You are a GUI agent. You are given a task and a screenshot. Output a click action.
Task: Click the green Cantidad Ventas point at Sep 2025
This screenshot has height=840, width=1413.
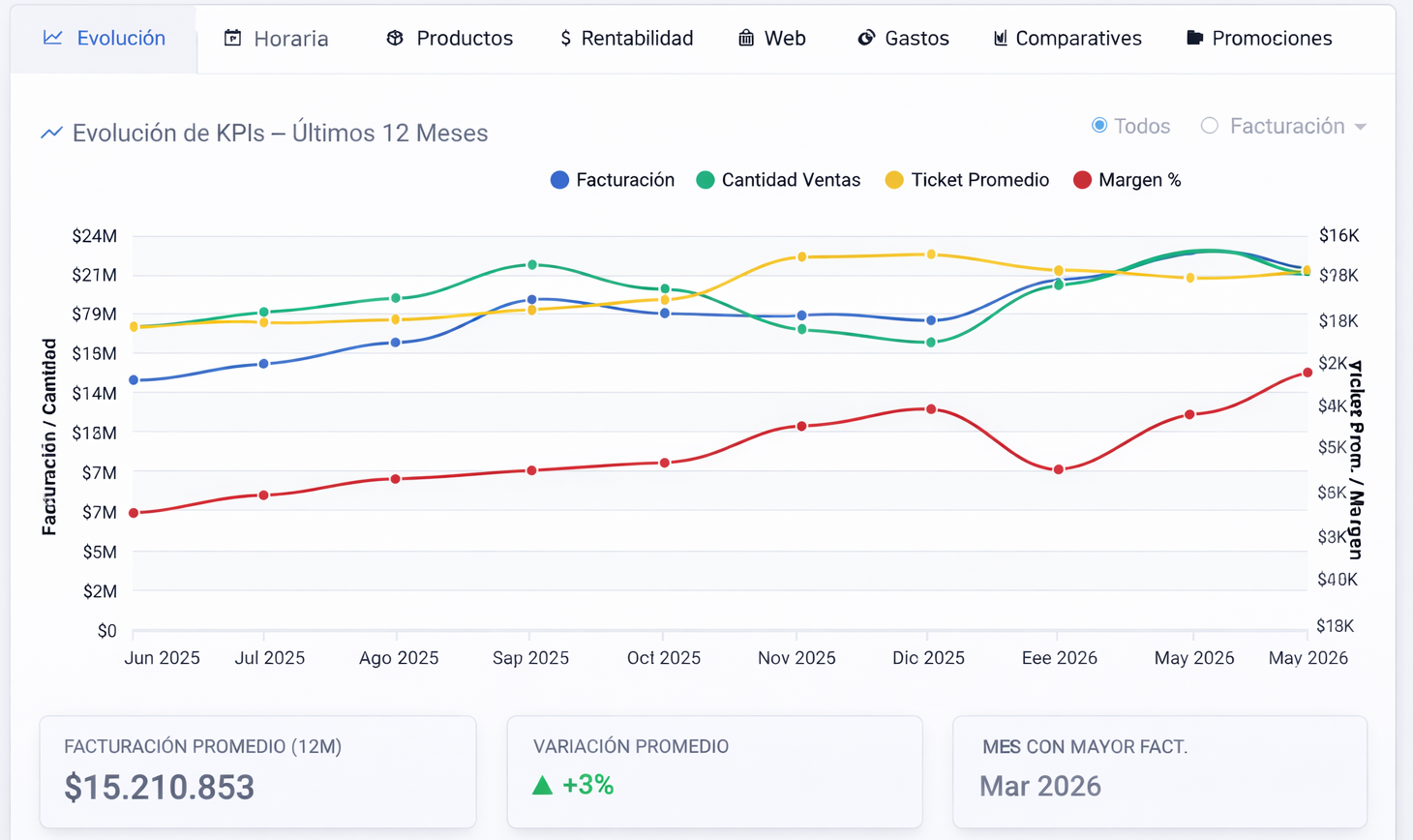pos(532,264)
